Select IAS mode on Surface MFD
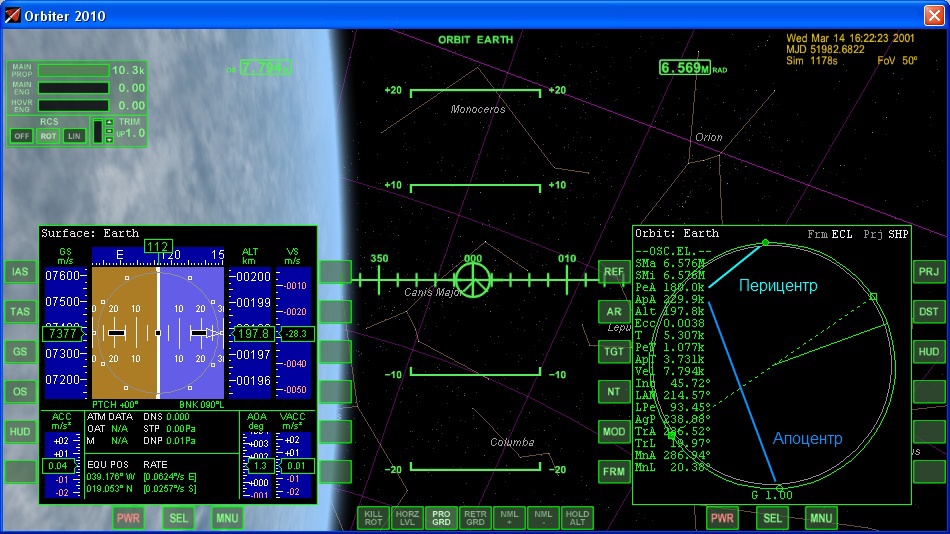Screen dimensions: 950x534 coord(20,272)
